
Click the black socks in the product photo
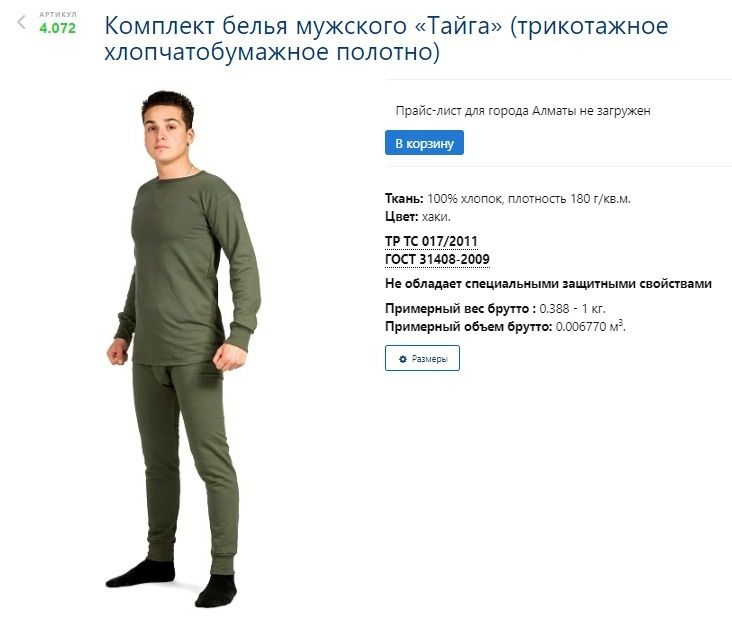173,584
